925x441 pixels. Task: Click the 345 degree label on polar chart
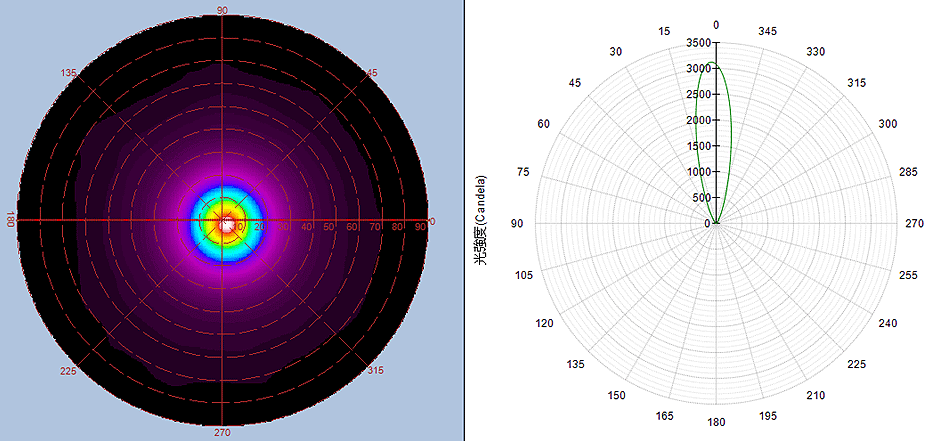767,32
